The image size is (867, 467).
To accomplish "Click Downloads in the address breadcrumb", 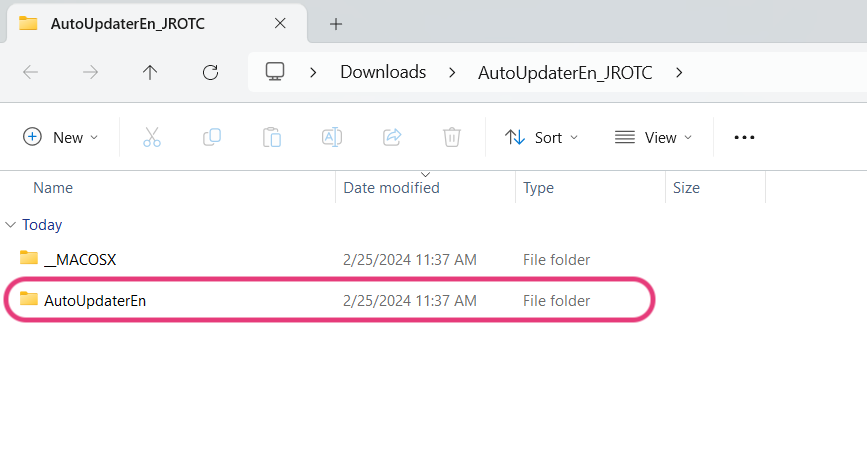I will point(383,72).
